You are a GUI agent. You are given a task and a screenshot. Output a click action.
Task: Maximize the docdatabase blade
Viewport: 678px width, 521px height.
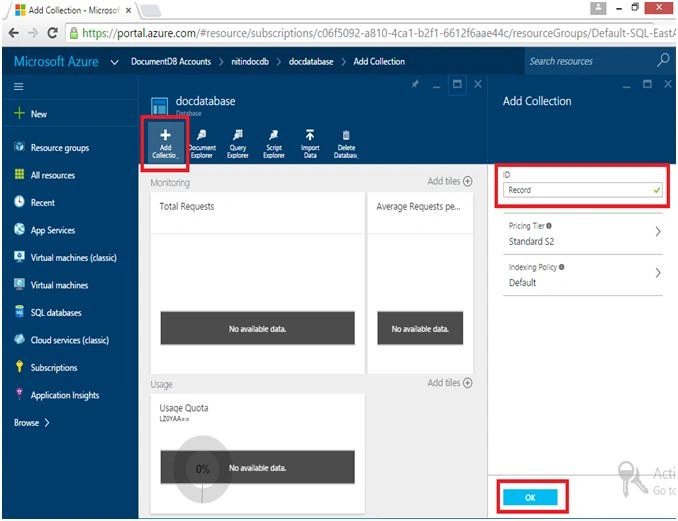tap(457, 83)
